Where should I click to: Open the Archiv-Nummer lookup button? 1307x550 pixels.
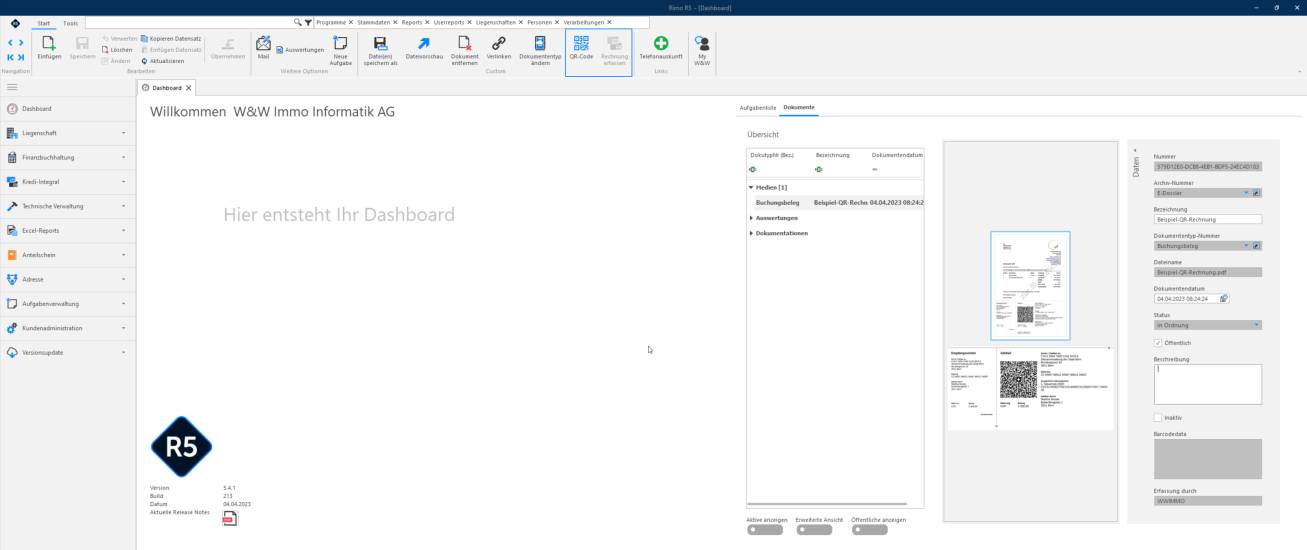click(1257, 192)
